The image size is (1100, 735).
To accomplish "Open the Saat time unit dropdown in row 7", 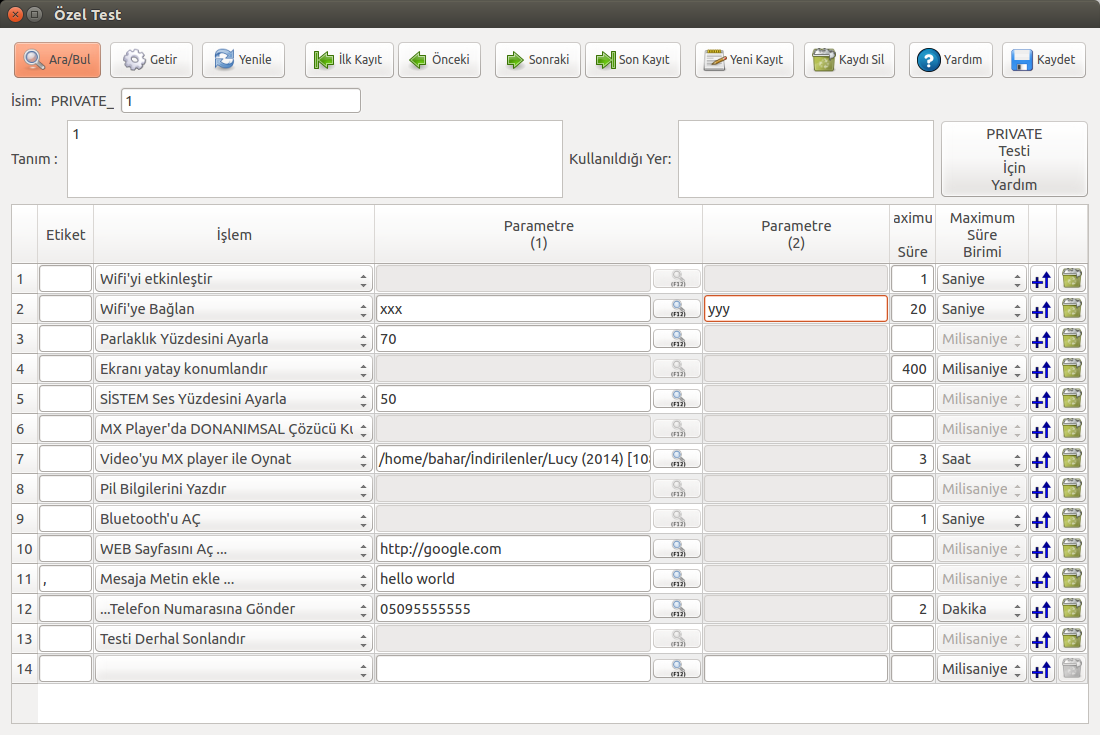I will tap(981, 459).
